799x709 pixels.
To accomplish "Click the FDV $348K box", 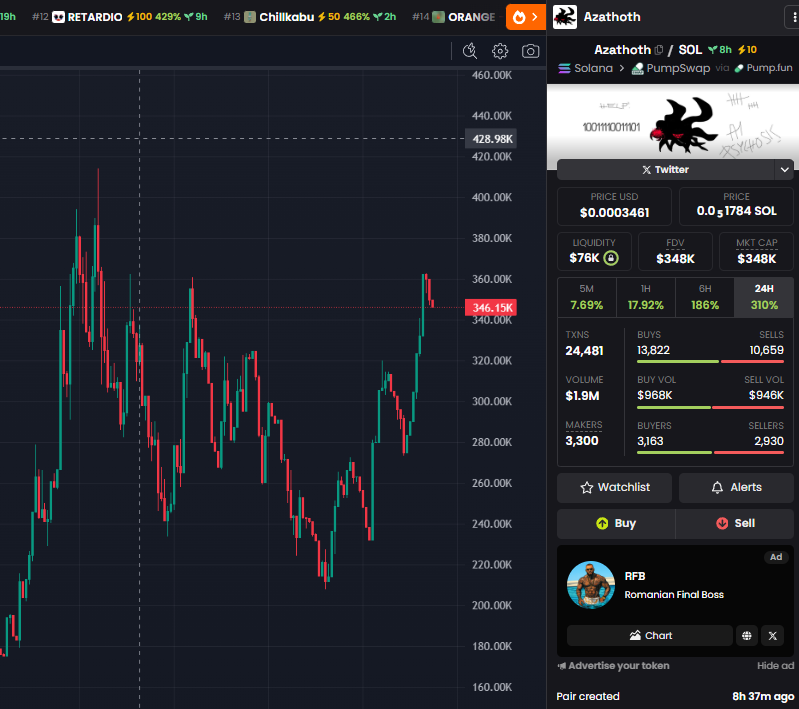I will 675,251.
